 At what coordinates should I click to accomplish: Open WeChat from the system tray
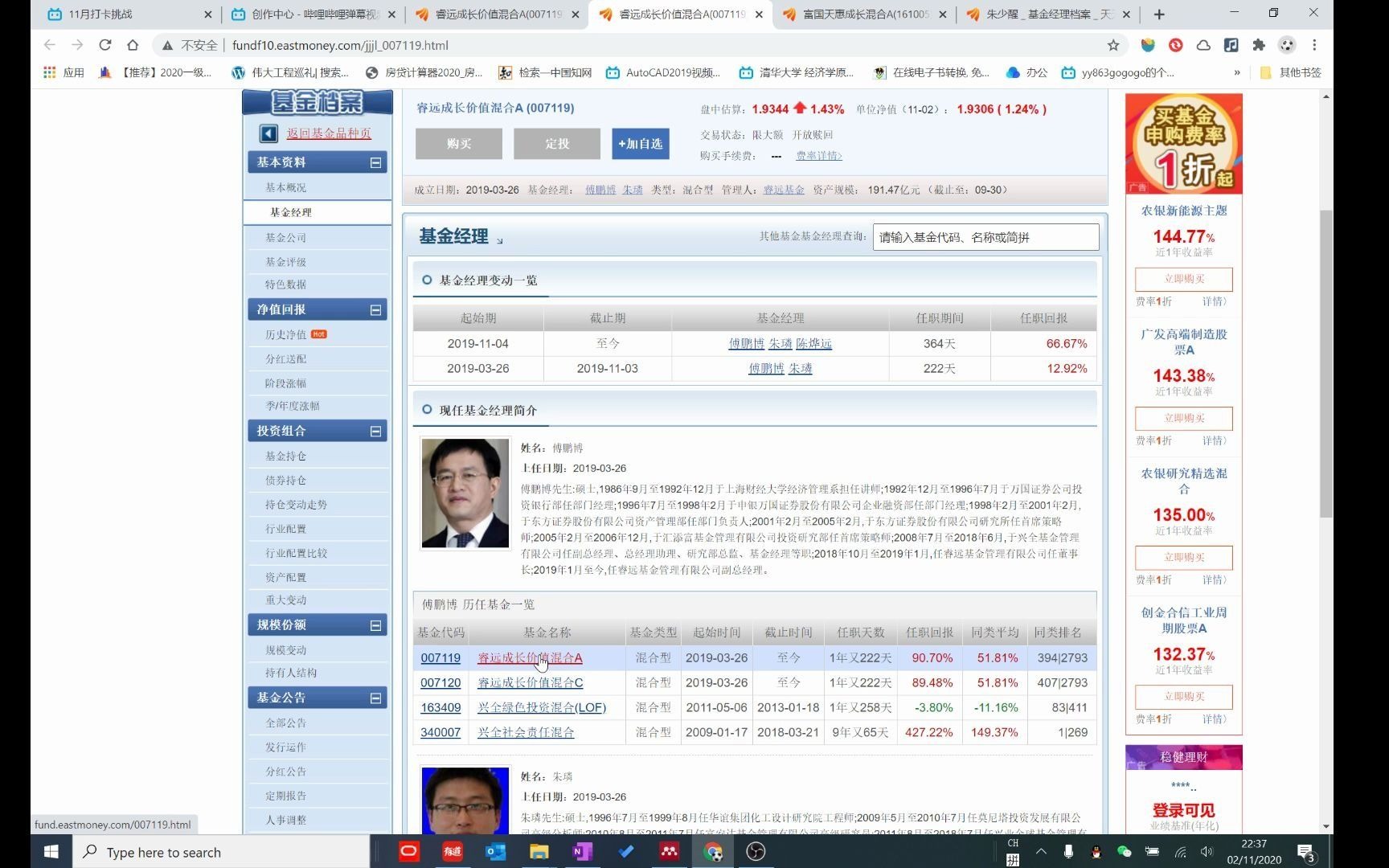1124,852
